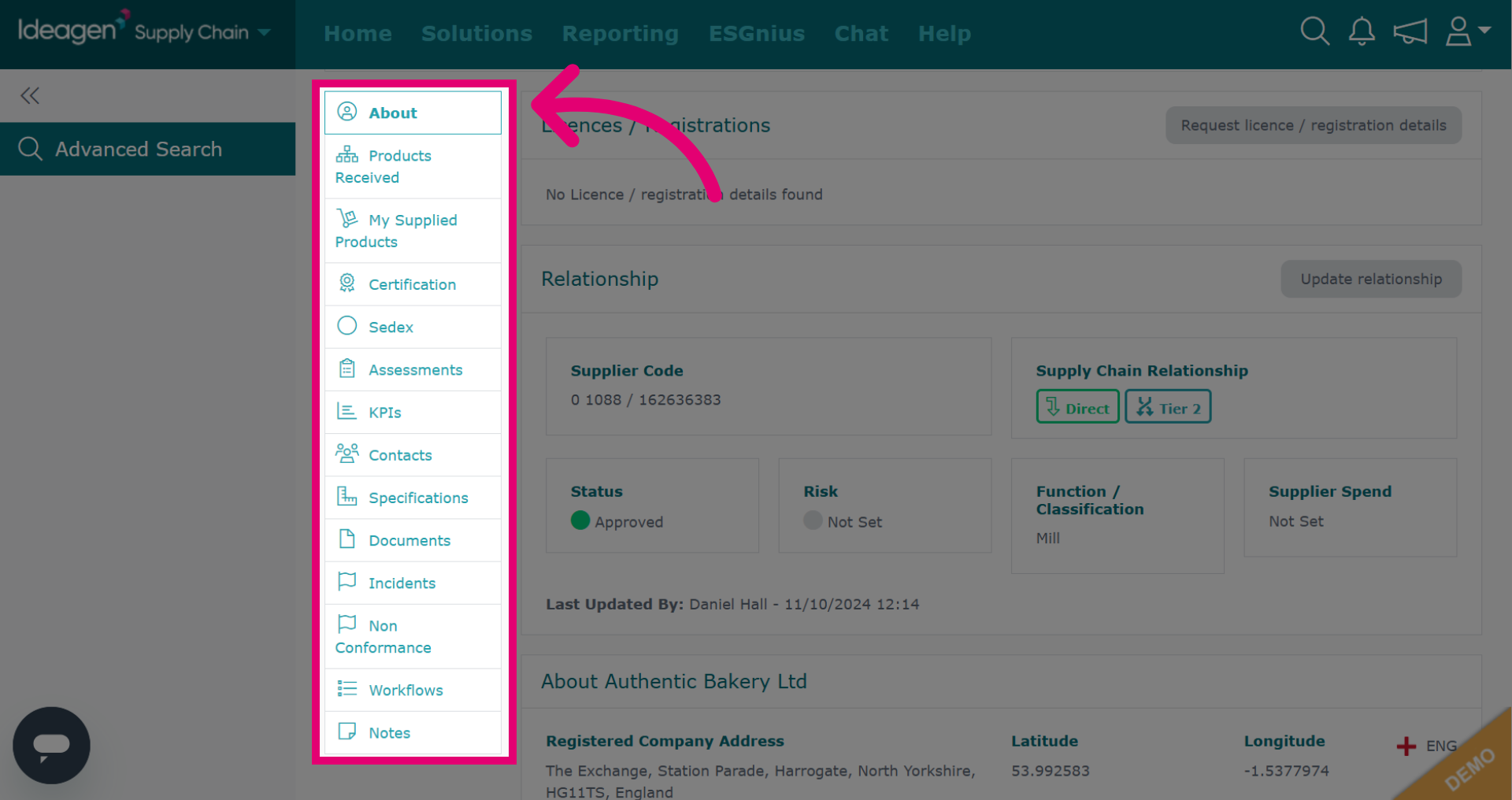Open the Sedex section
1512x800 pixels.
[x=413, y=327]
